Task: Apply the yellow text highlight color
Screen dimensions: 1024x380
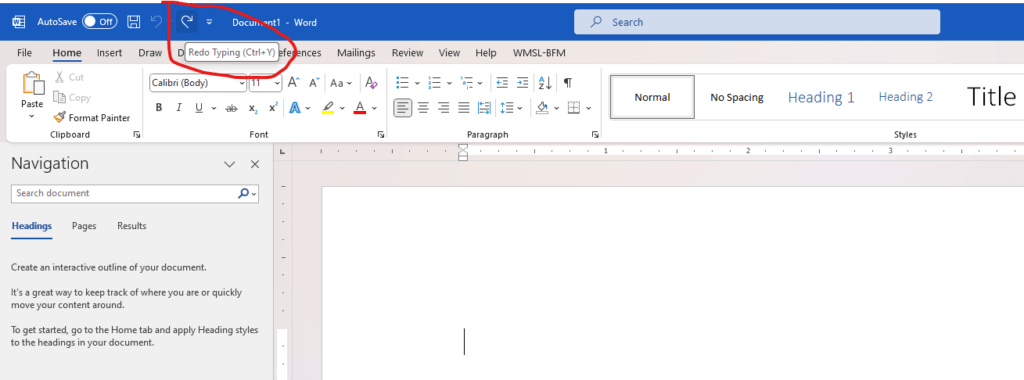Action: pos(328,108)
